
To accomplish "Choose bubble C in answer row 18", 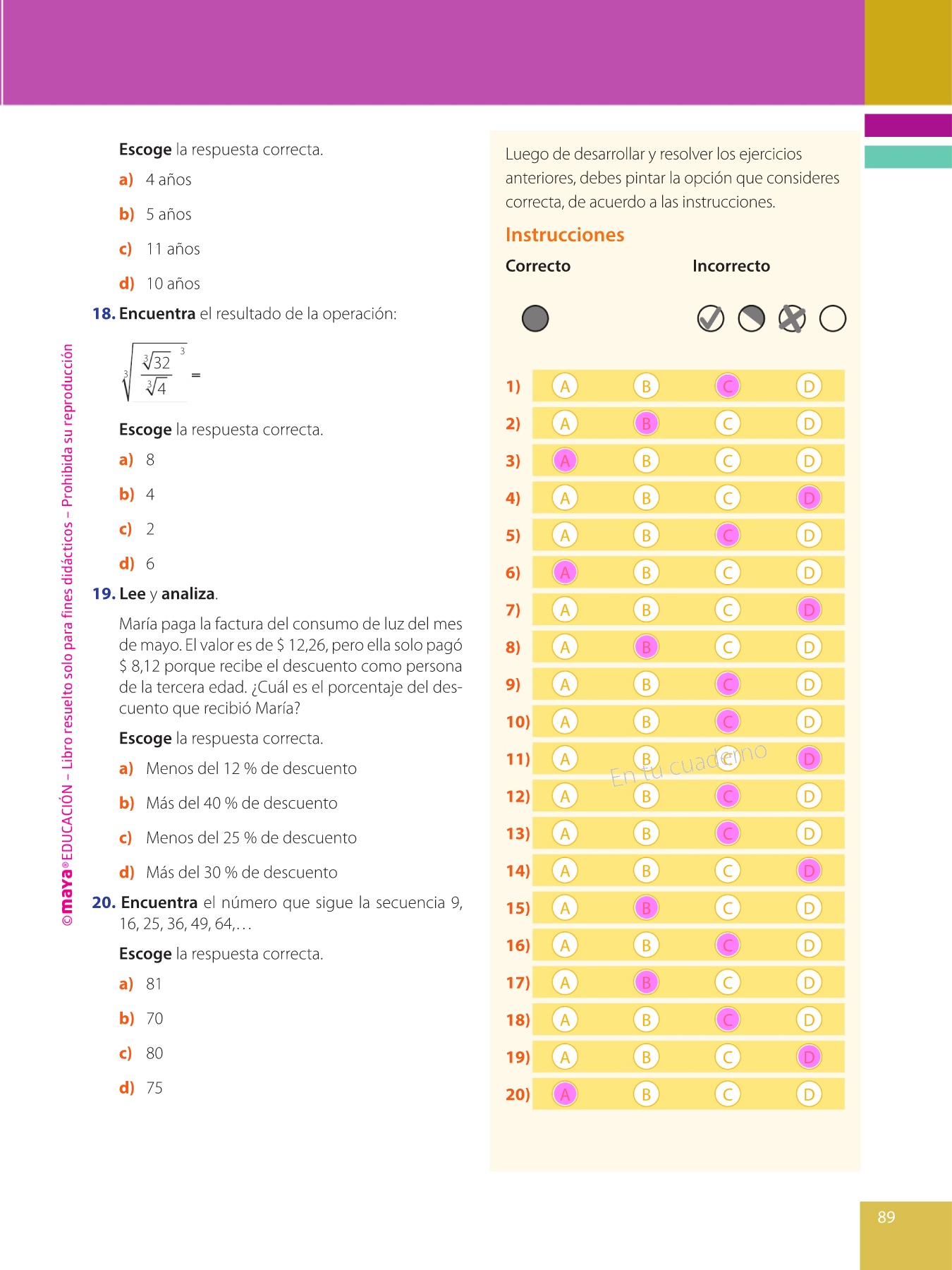I will [x=728, y=1020].
